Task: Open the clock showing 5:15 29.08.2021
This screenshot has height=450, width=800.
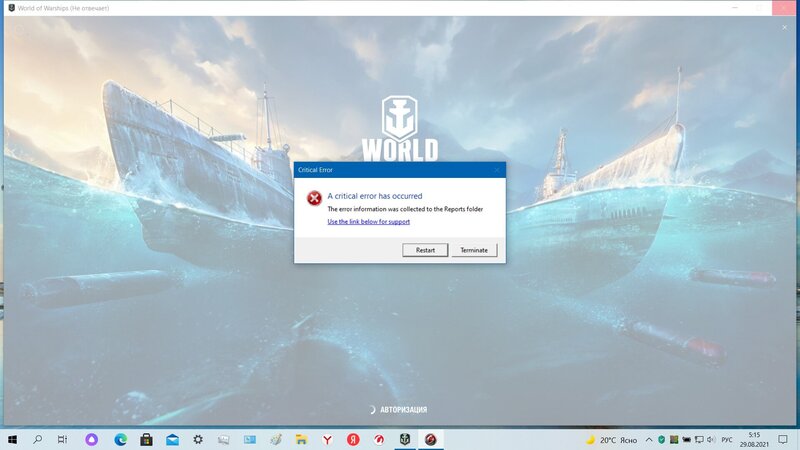Action: tap(754, 439)
